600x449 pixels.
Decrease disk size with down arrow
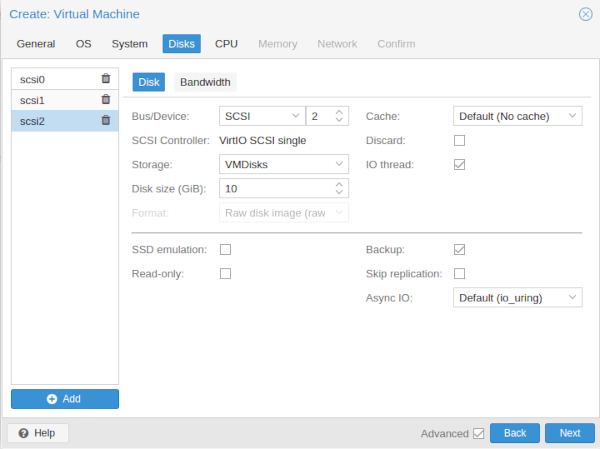coord(339,192)
